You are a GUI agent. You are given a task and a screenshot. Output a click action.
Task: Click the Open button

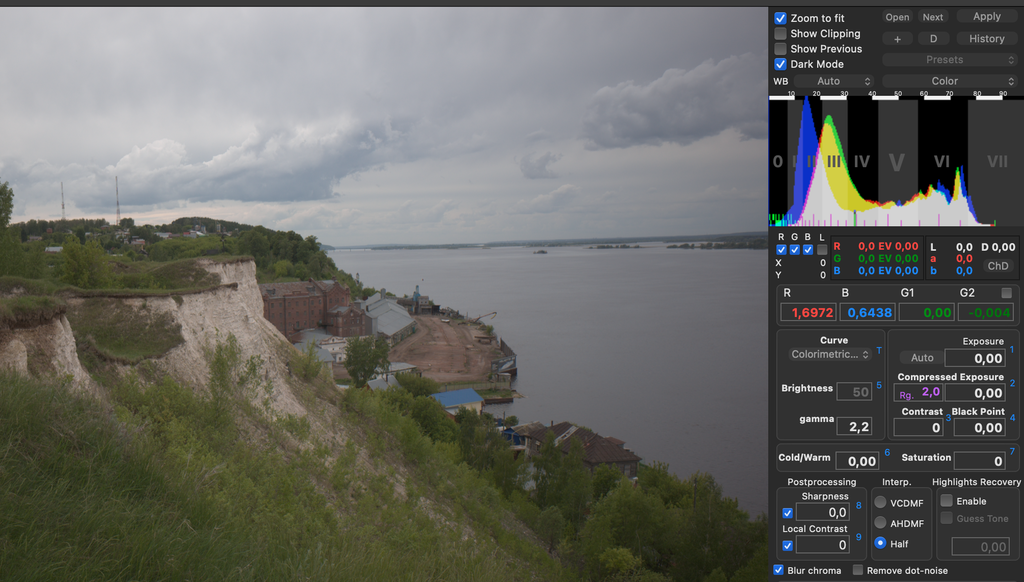897,17
